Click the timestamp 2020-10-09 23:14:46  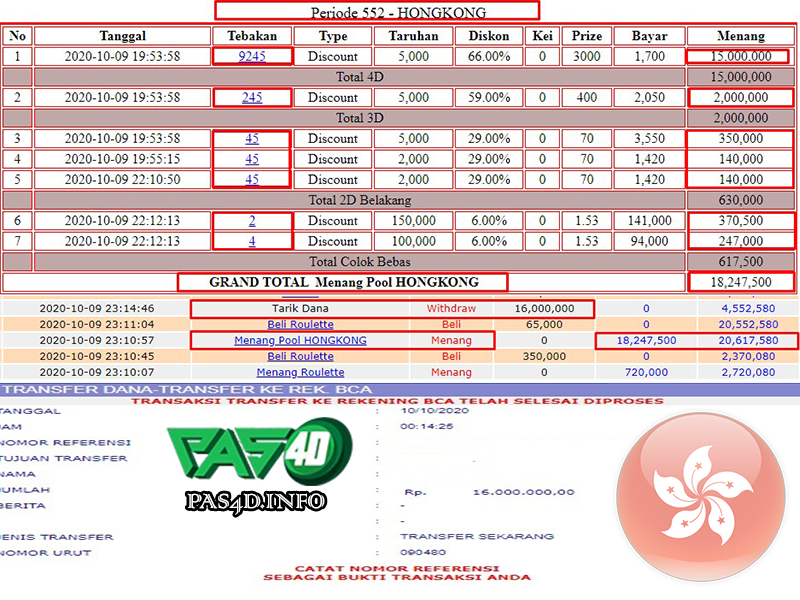[x=97, y=309]
